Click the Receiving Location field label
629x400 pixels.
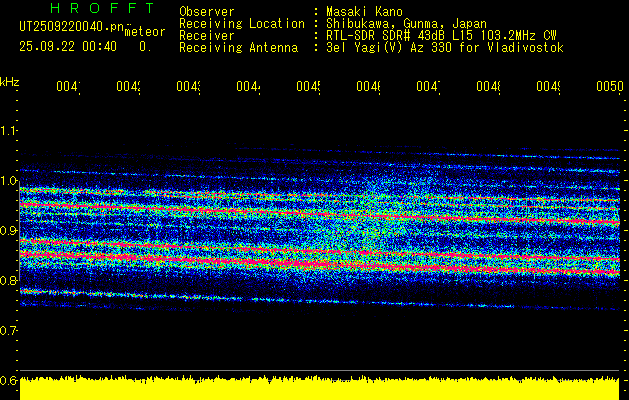pyautogui.click(x=240, y=23)
